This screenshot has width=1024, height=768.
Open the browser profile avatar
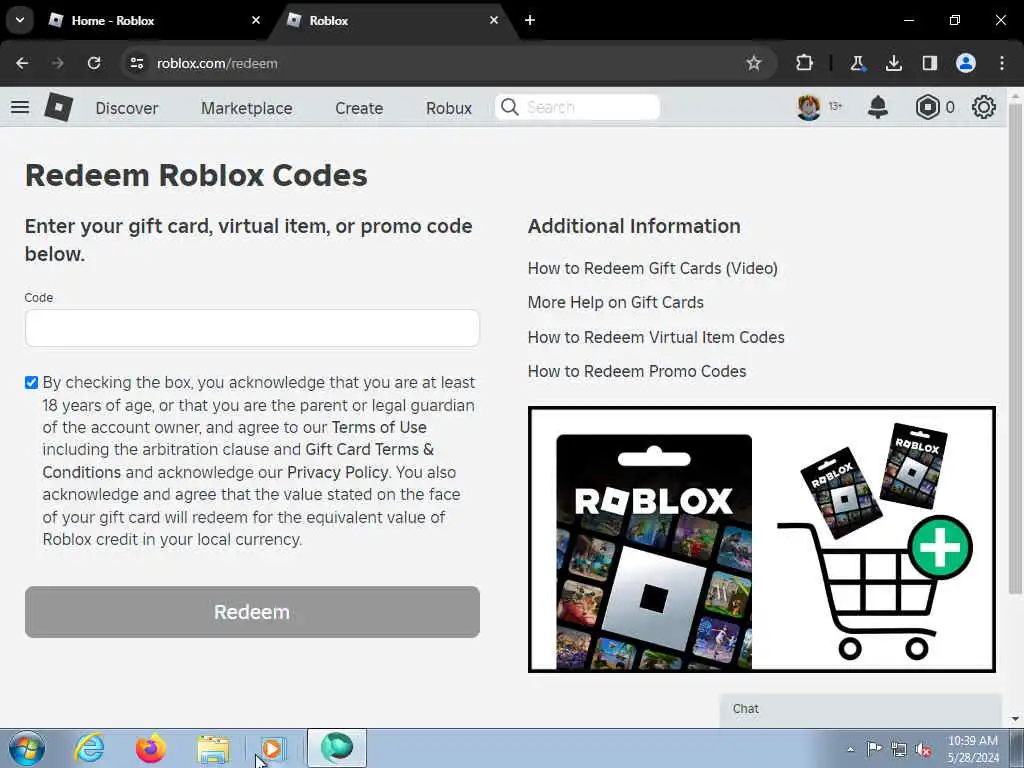coord(966,63)
